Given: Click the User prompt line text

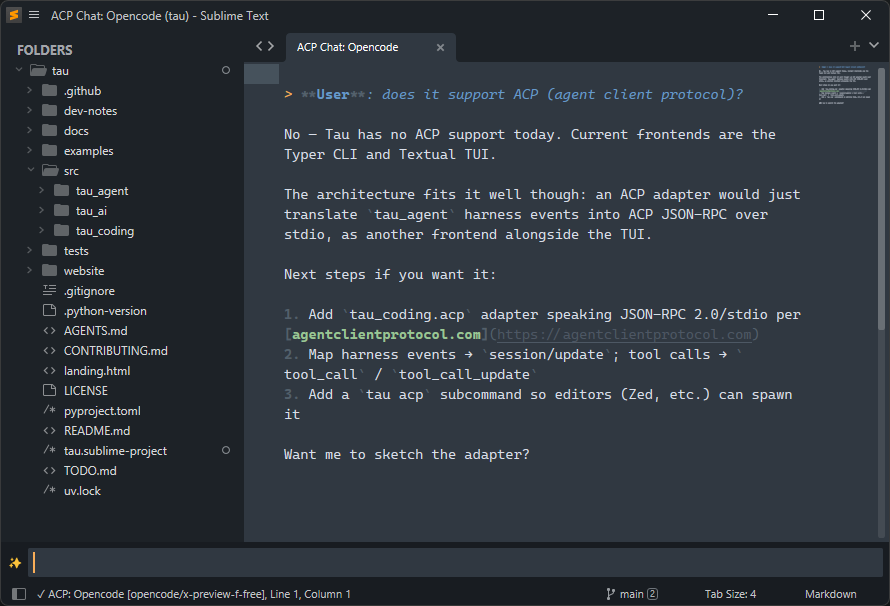Looking at the screenshot, I should click(514, 94).
